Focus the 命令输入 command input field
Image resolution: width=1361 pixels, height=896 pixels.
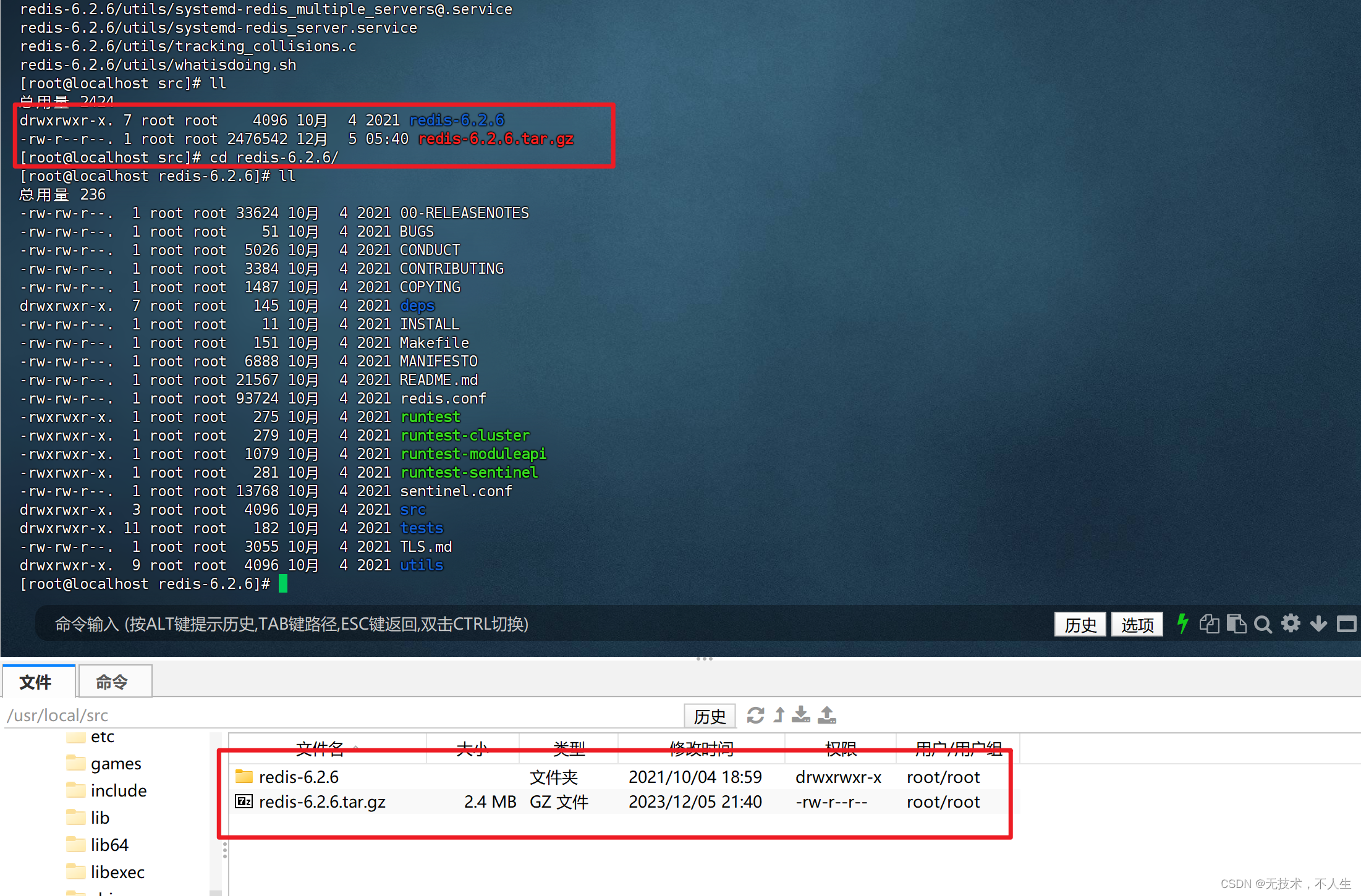pos(538,624)
